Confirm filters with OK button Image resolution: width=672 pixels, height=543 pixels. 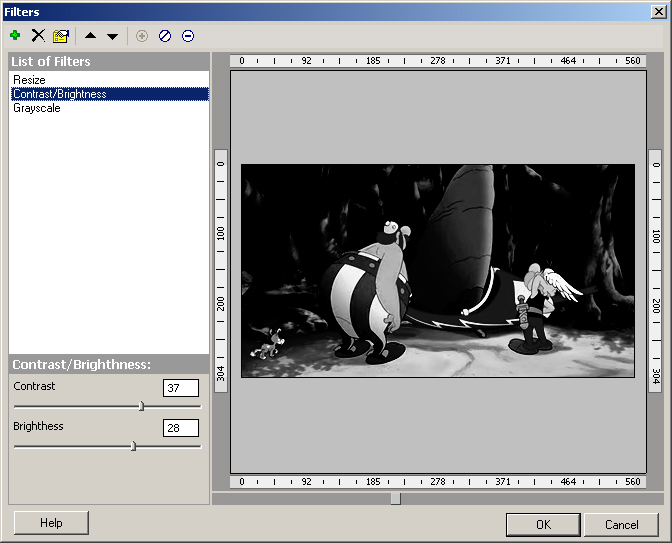point(543,525)
